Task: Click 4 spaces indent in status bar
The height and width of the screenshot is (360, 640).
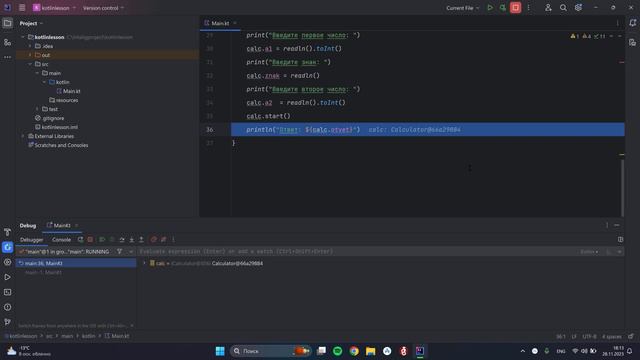Action: pyautogui.click(x=612, y=336)
